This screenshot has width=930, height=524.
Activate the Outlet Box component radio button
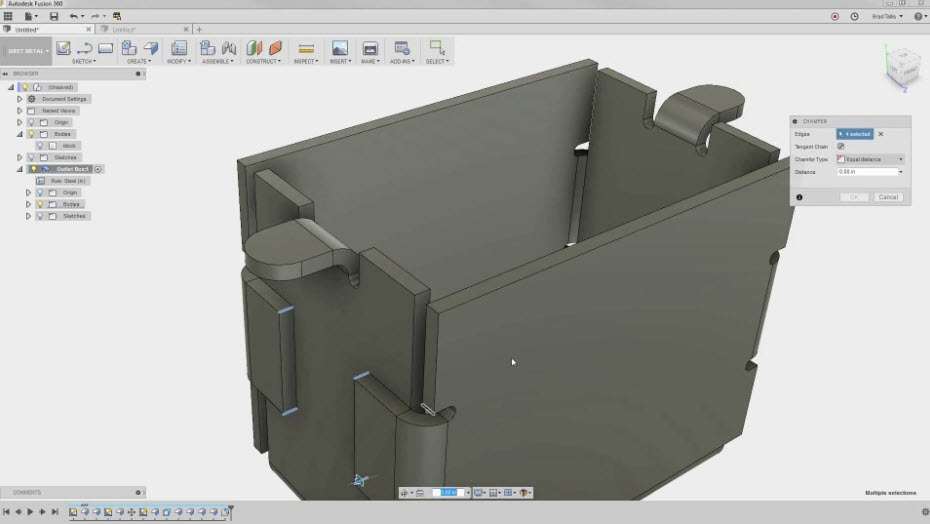(x=99, y=169)
